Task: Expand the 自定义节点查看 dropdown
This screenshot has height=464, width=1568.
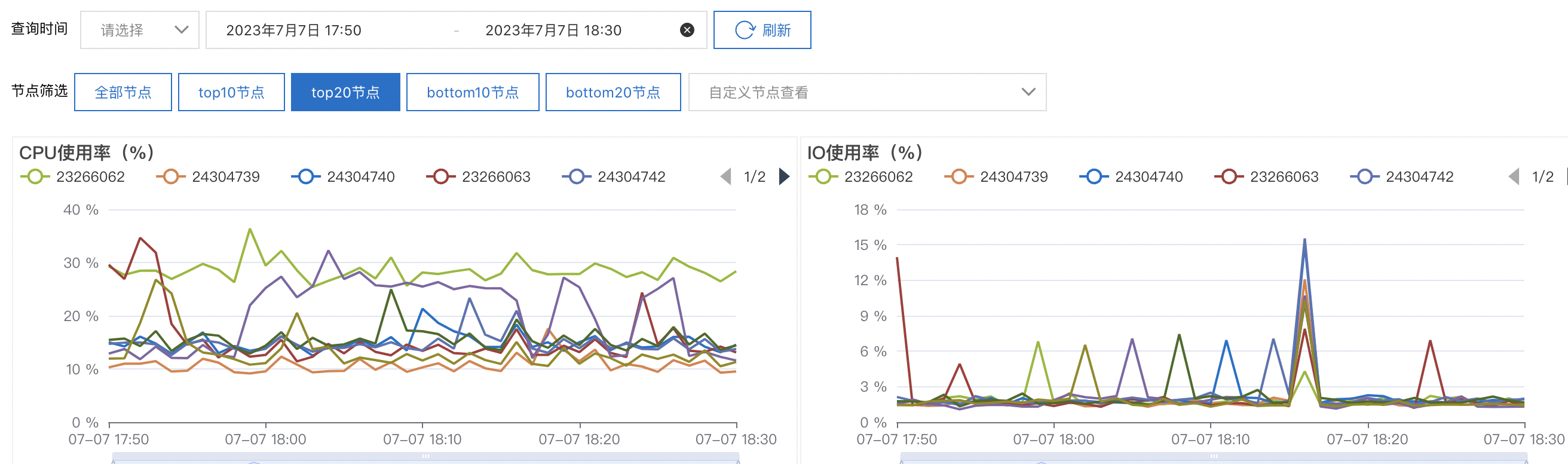Action: click(x=868, y=92)
